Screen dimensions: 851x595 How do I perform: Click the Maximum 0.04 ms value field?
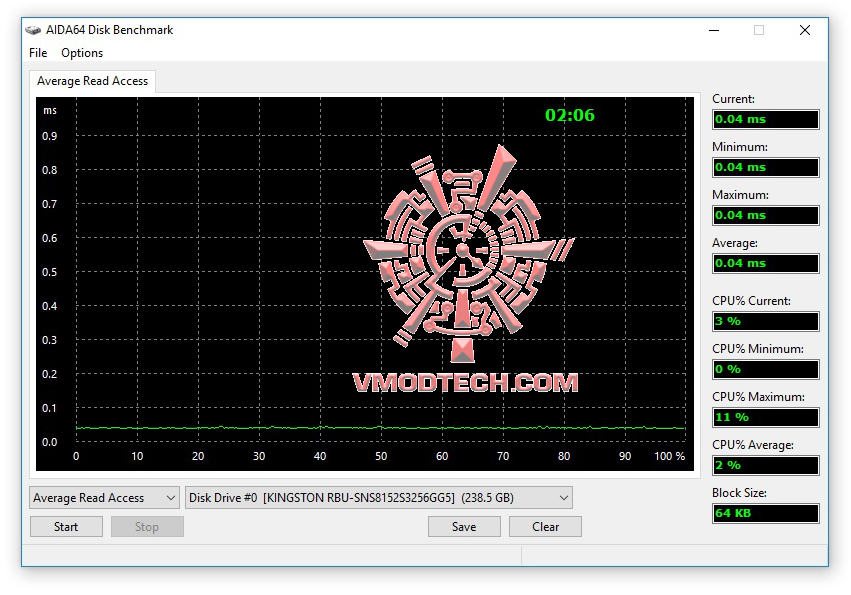point(766,216)
